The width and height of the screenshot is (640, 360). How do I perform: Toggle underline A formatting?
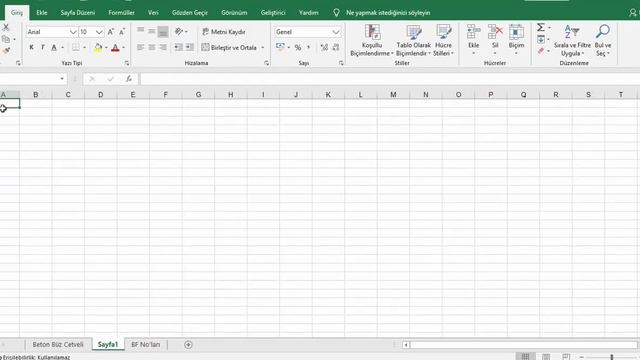point(54,48)
